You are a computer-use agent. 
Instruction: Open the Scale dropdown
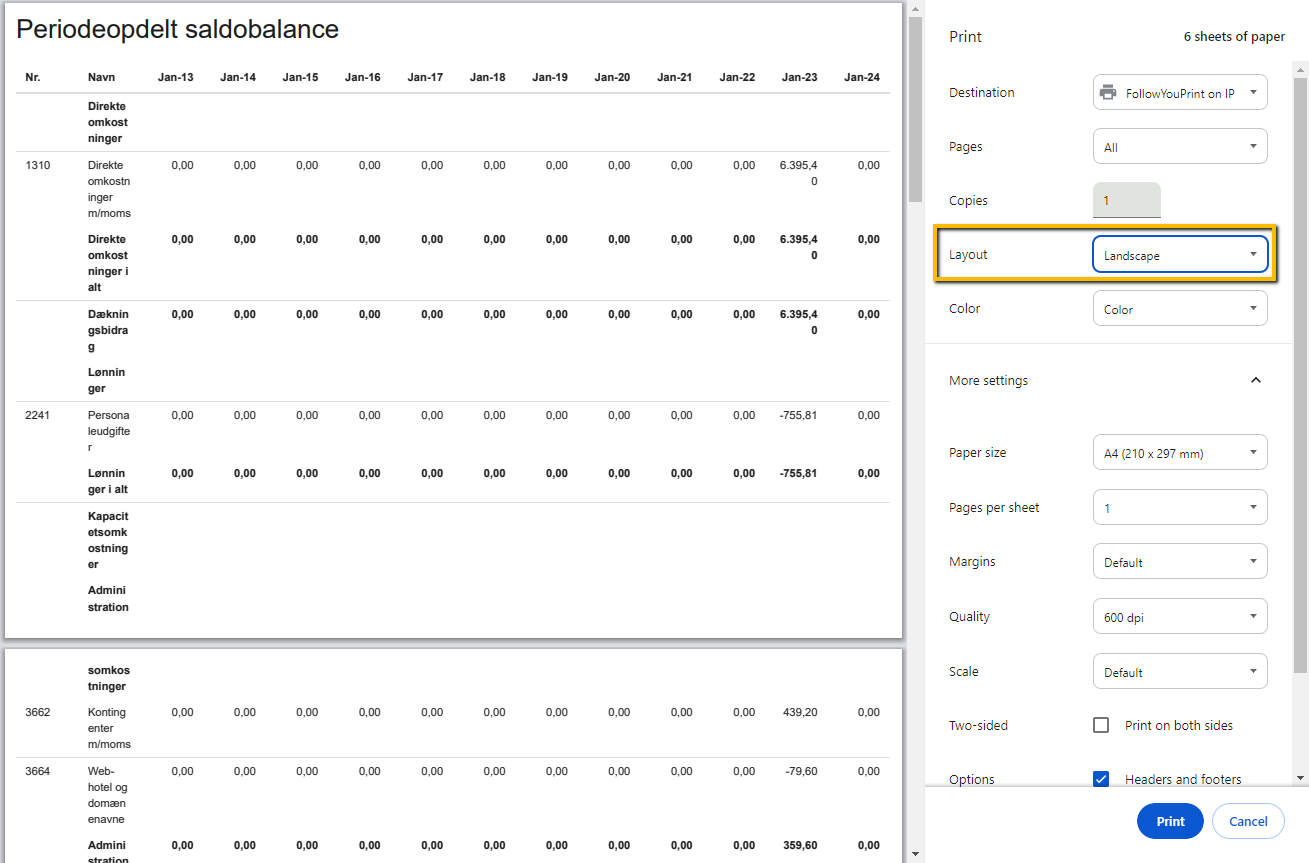pyautogui.click(x=1180, y=672)
